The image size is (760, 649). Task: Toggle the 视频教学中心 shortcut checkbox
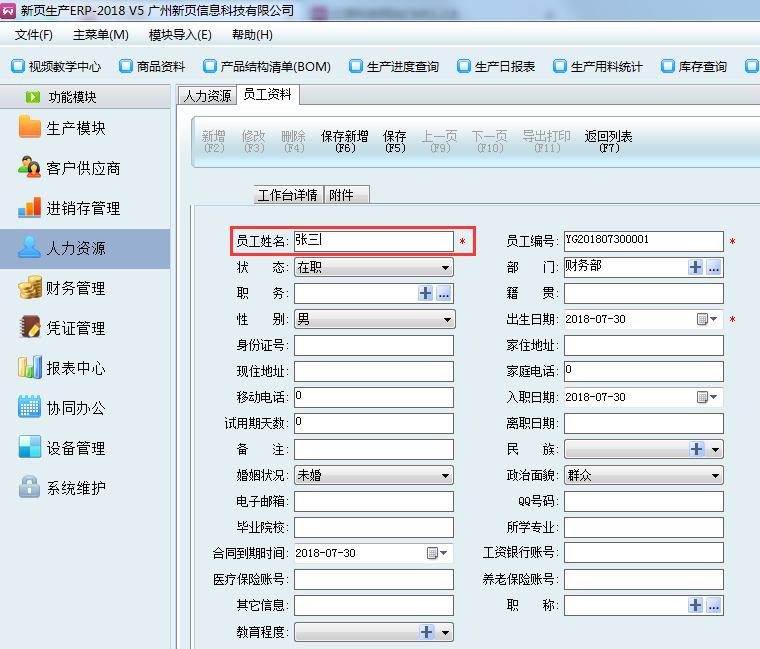[x=17, y=67]
